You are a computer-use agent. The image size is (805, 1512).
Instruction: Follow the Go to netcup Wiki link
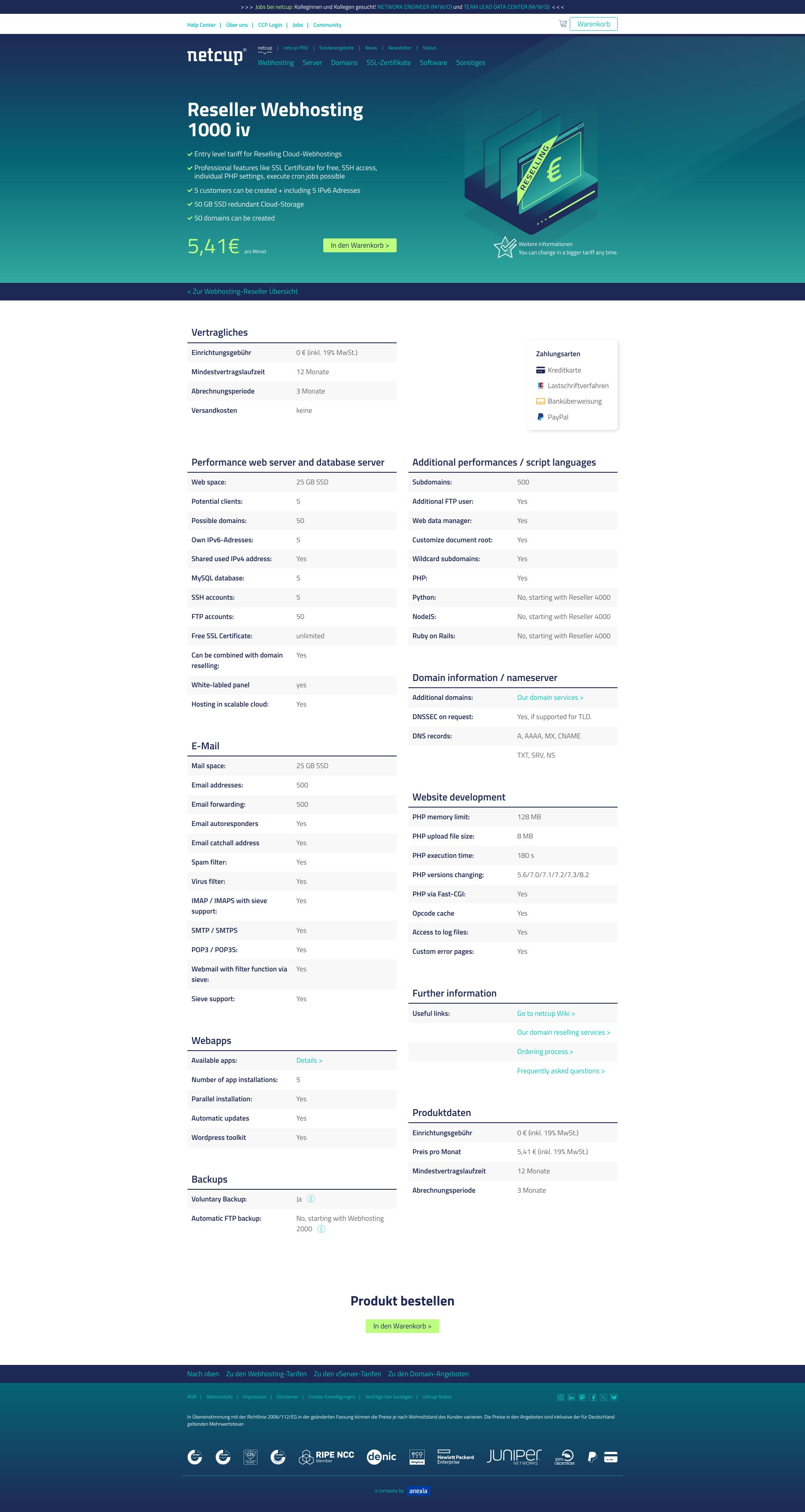(546, 1014)
